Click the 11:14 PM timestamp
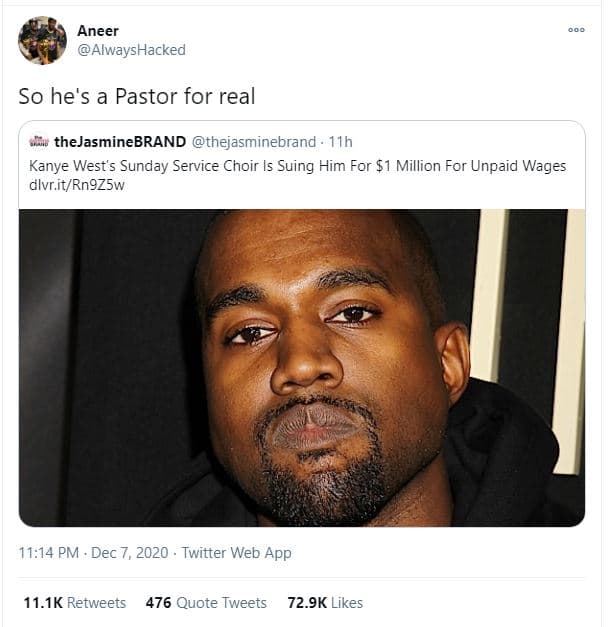Screen dimensions: 608x627 [x=49, y=553]
